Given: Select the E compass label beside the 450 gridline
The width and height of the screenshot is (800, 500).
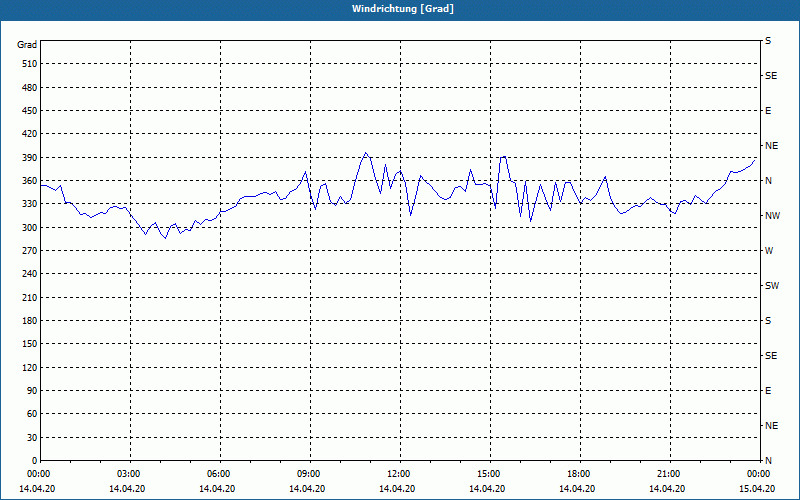Looking at the screenshot, I should [x=768, y=111].
